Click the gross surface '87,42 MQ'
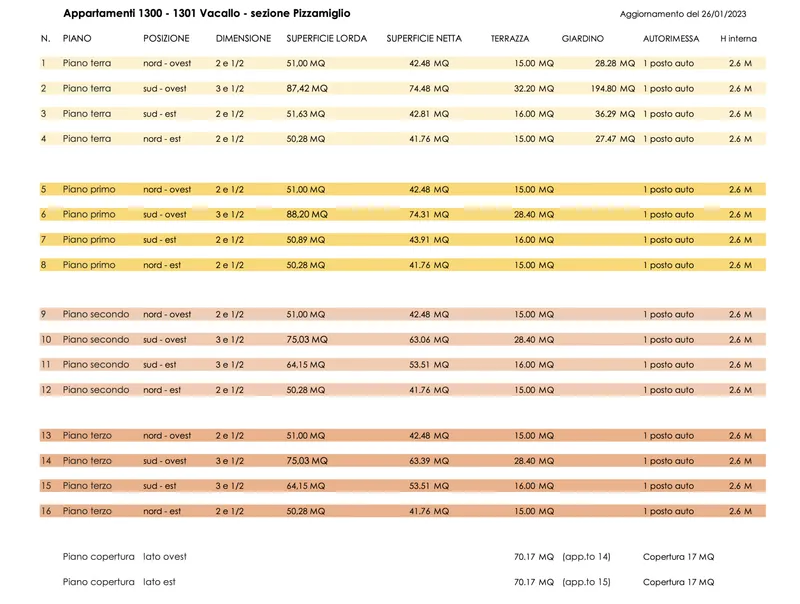 pos(307,88)
